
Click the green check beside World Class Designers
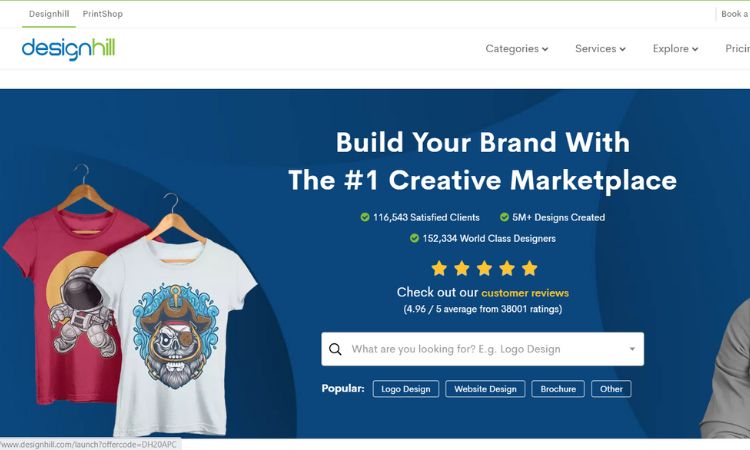[x=414, y=238]
